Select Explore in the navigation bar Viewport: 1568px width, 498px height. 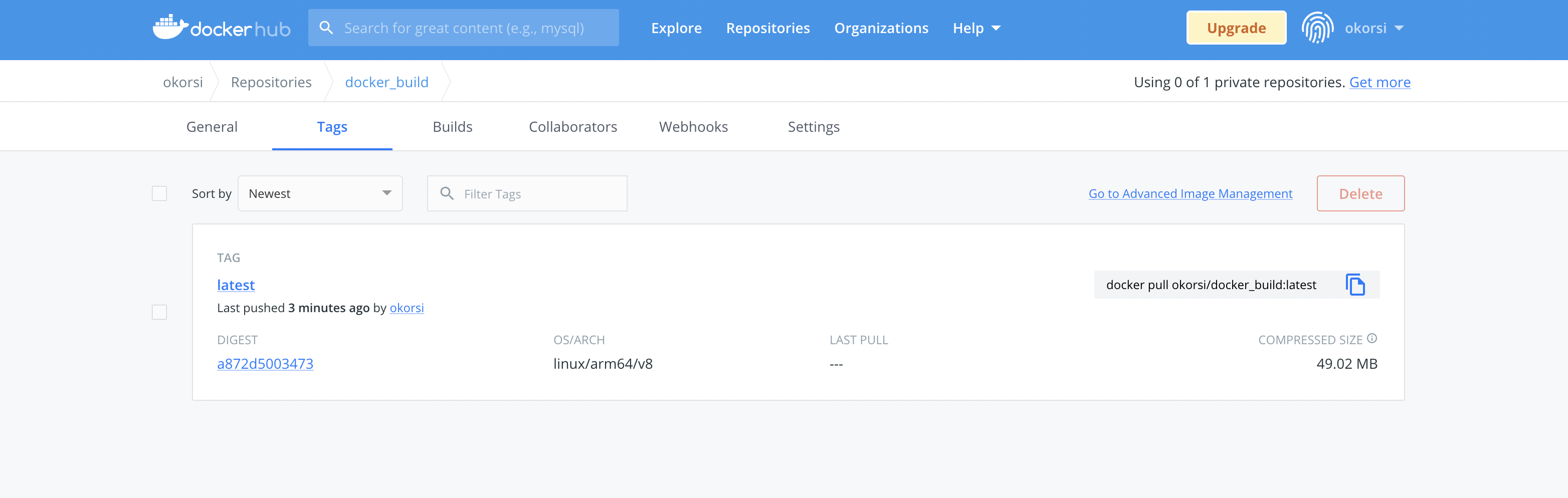coord(676,28)
